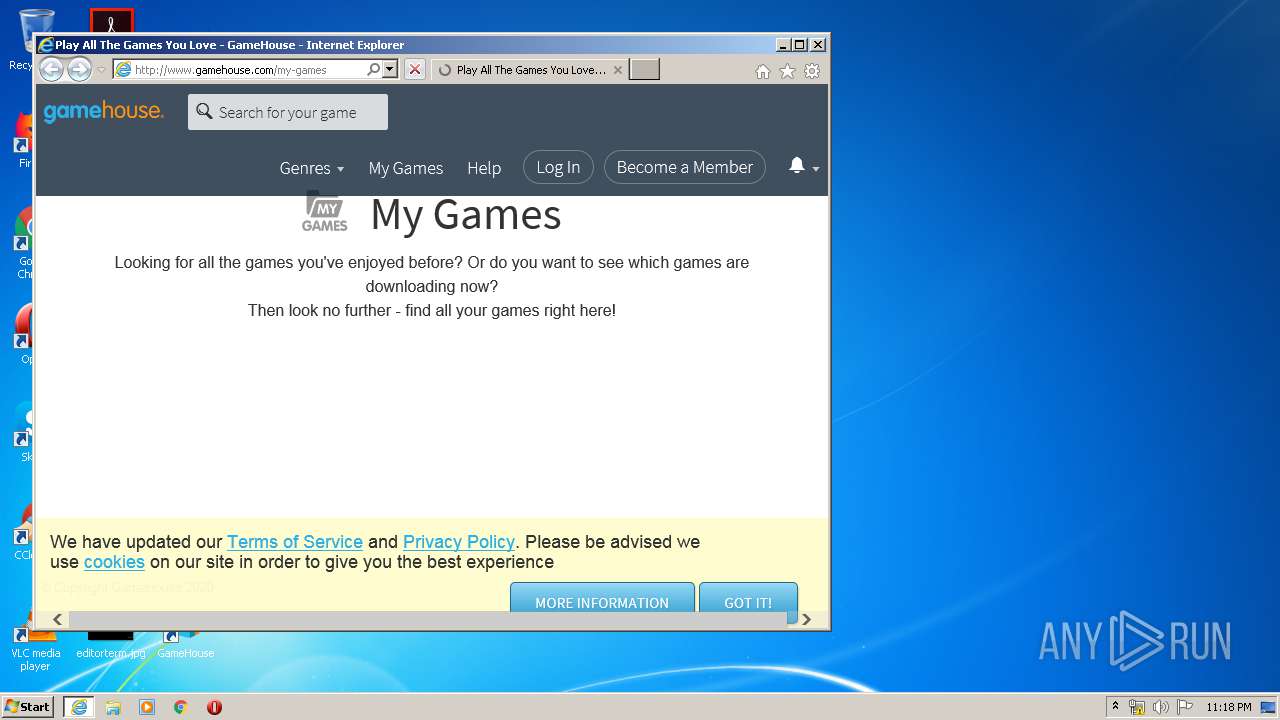
Task: Click the volume speaker tray icon
Action: tap(1161, 707)
